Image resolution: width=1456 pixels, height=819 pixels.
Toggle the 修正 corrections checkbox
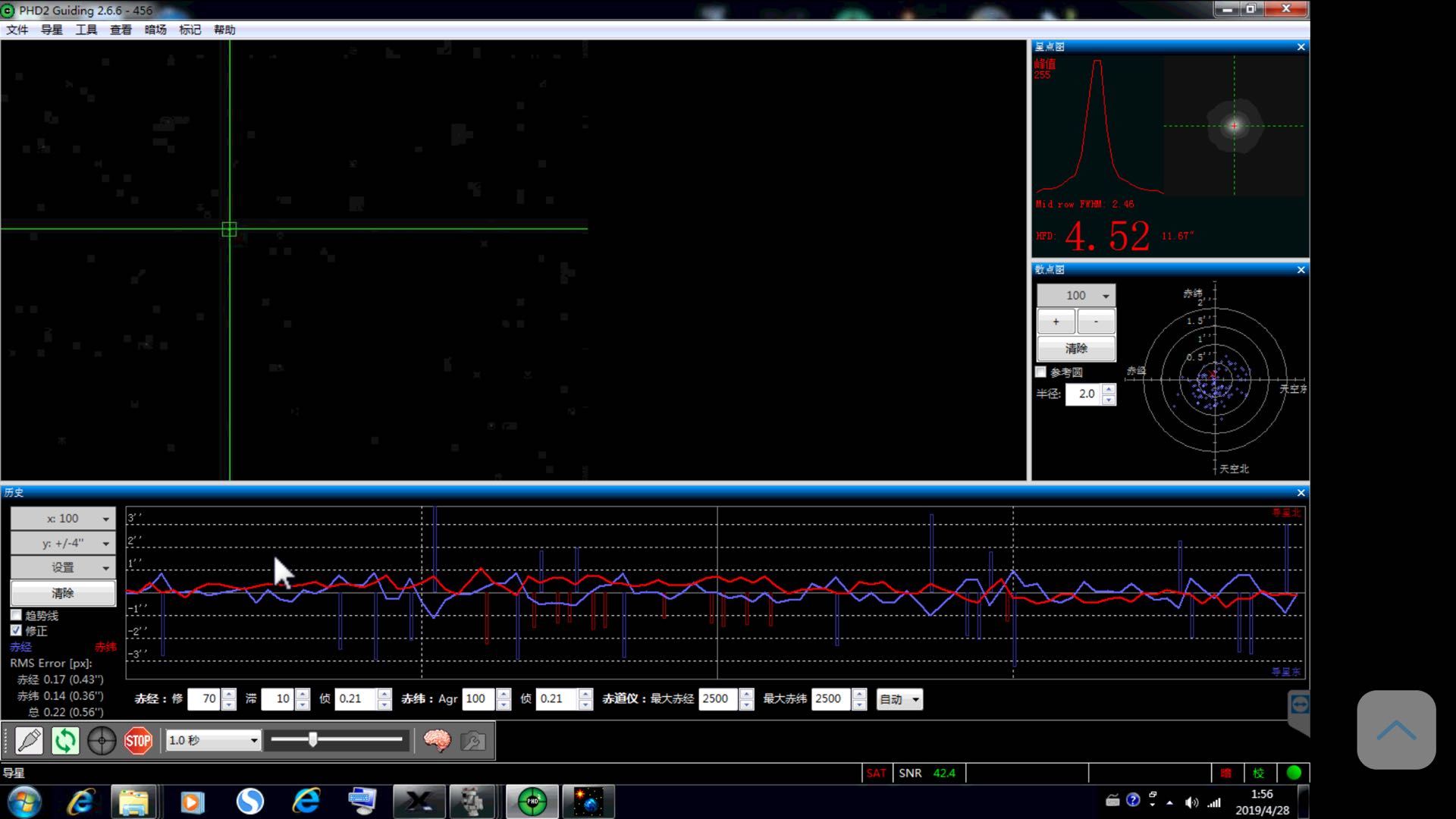pyautogui.click(x=16, y=630)
